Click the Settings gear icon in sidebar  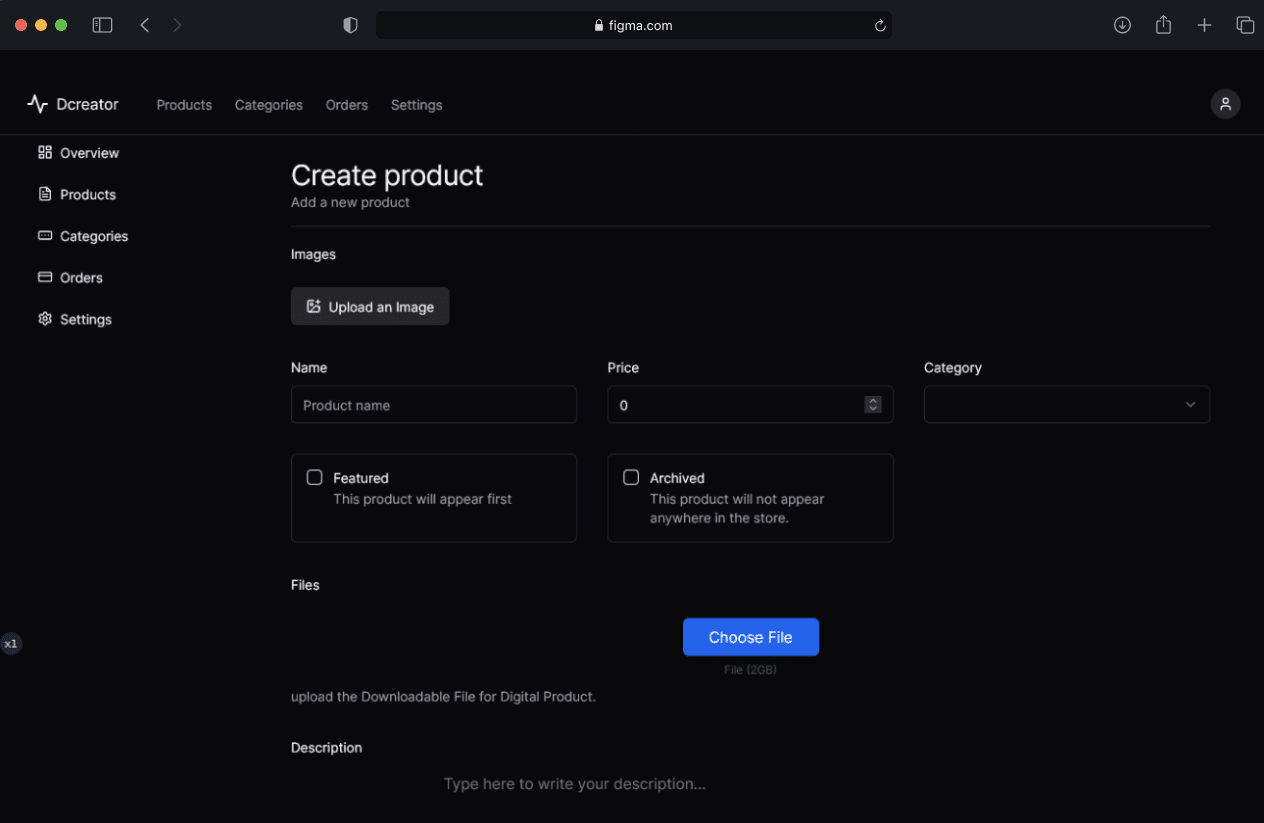coord(45,319)
